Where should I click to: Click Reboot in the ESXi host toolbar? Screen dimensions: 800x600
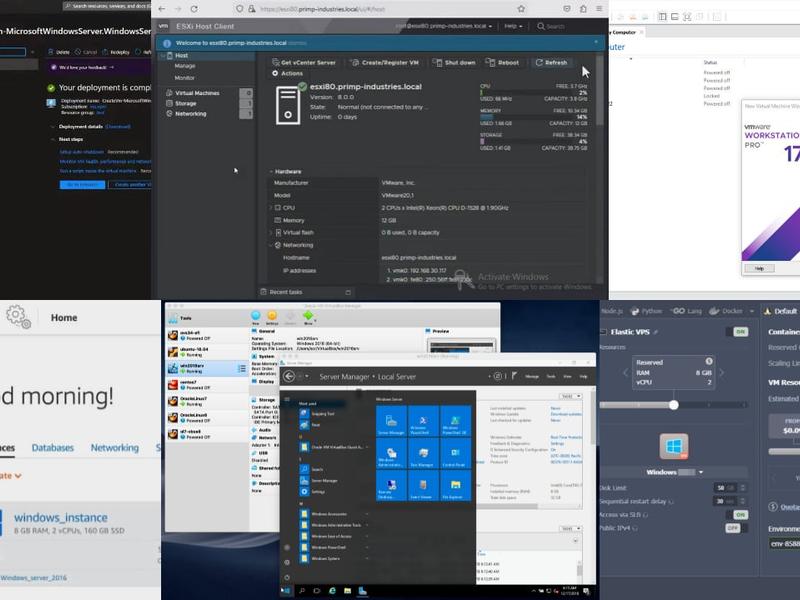[x=503, y=62]
